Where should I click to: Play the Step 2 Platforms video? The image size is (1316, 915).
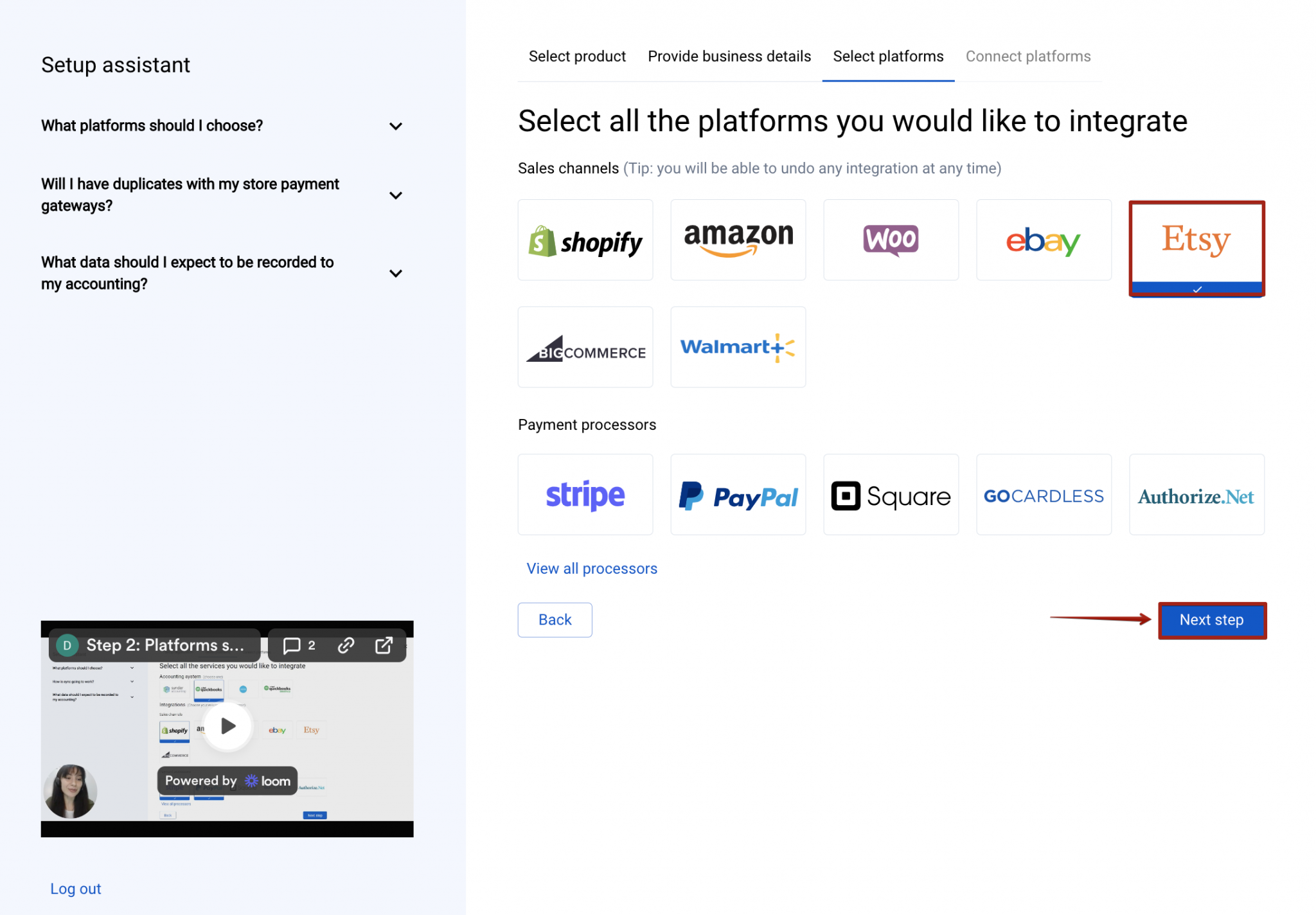tap(227, 725)
